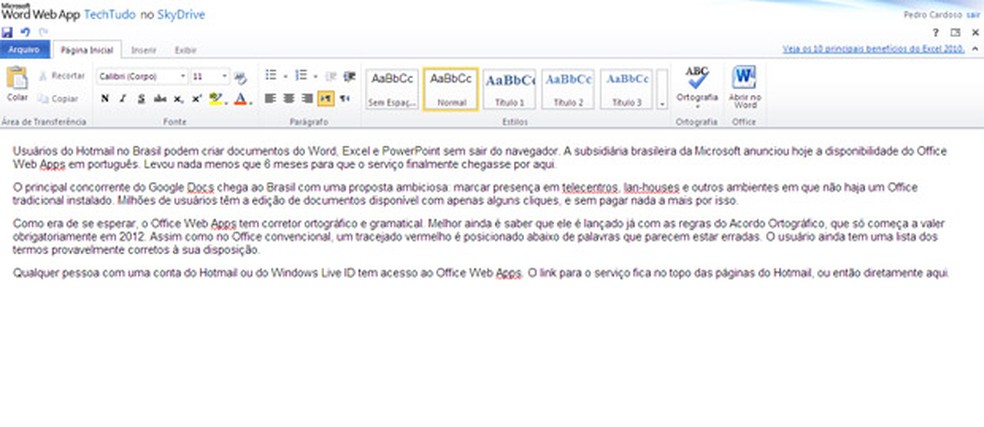Open the 10 principais benefícios link

tap(874, 48)
